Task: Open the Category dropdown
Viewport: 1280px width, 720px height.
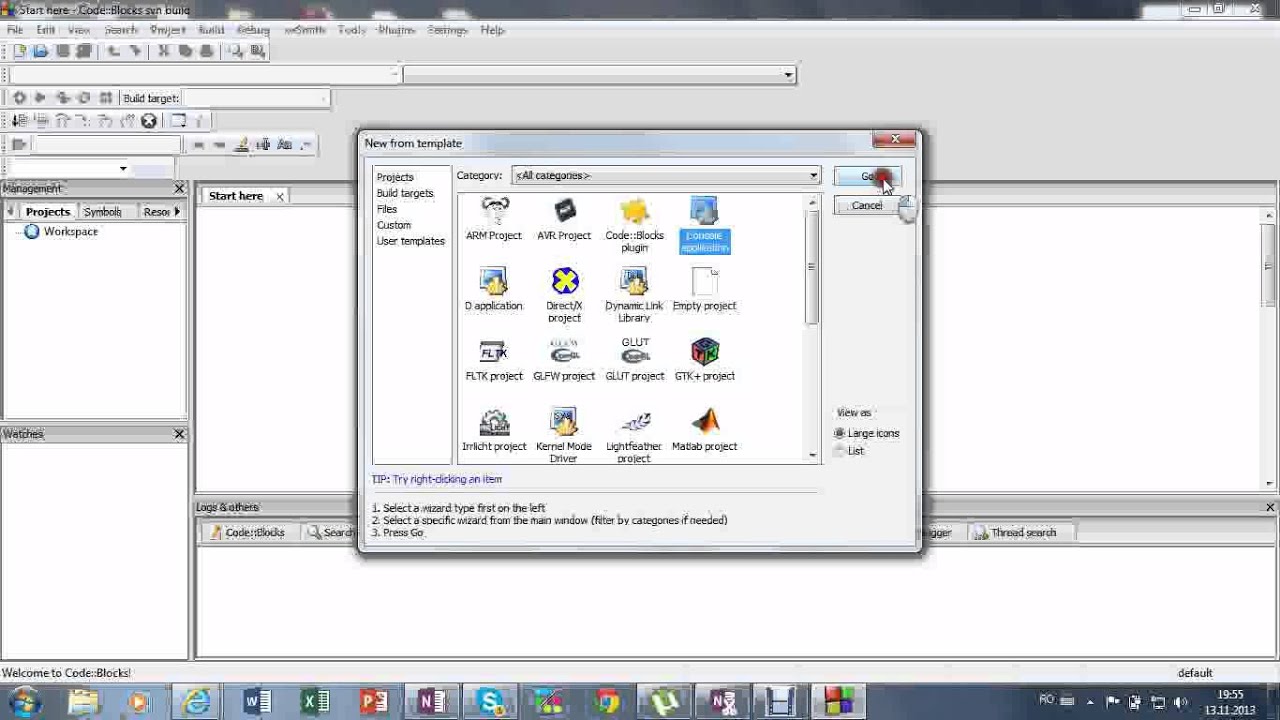Action: 666,176
